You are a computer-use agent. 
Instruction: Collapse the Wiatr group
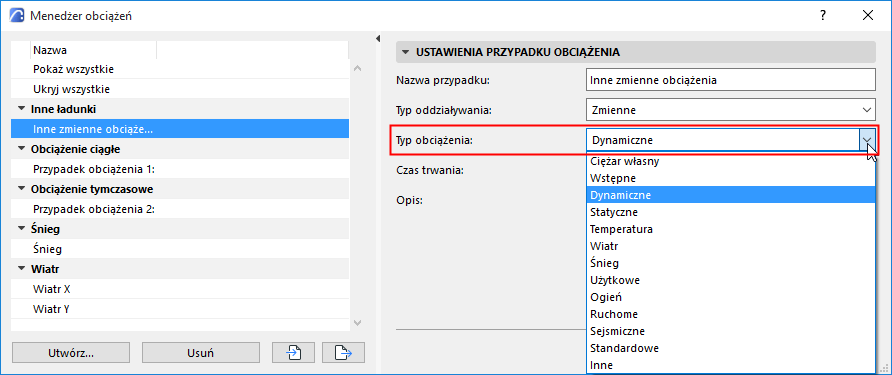click(x=22, y=269)
